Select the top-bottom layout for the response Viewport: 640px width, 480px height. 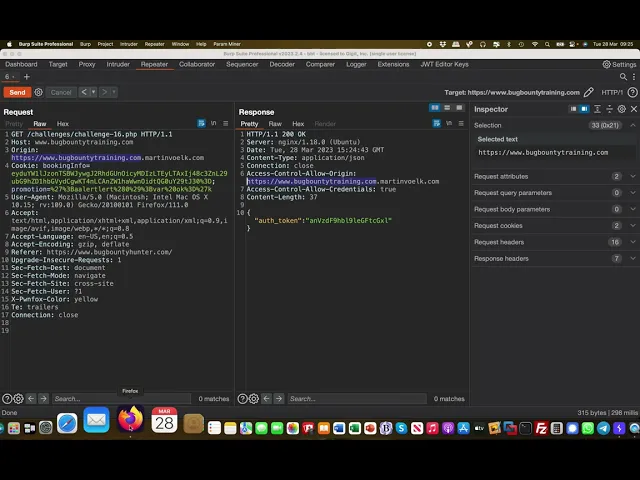(x=447, y=108)
